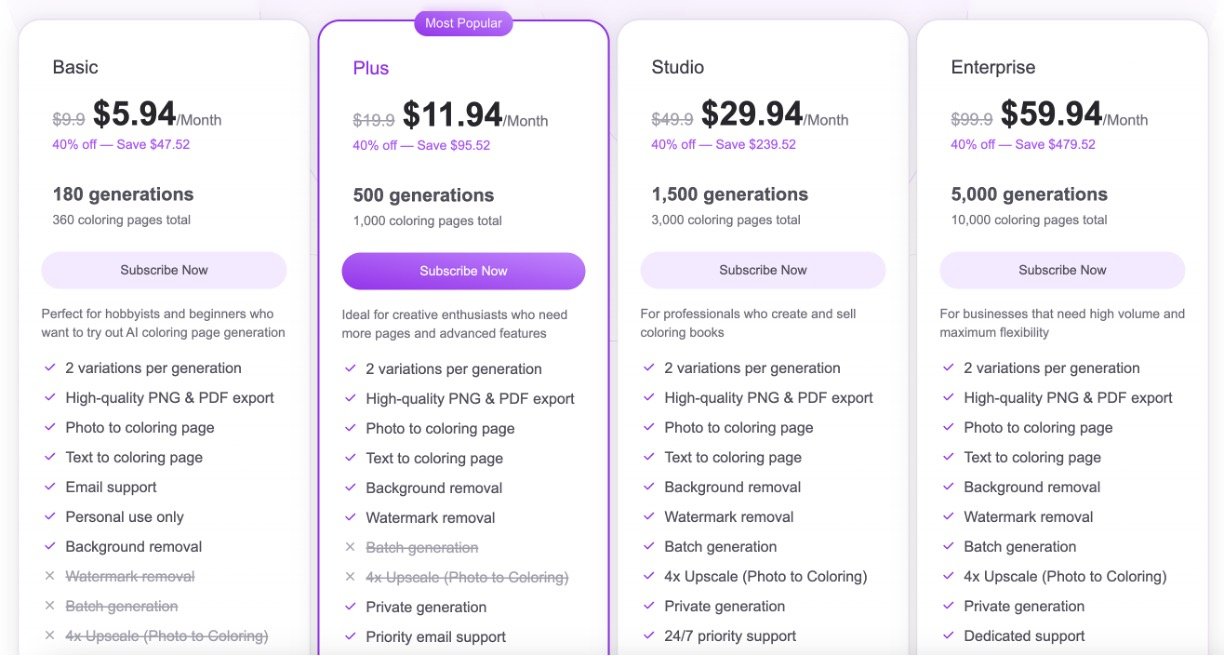Click the Studio "40% off — Save $239.52" text
Screen dimensions: 1224x656
723,144
